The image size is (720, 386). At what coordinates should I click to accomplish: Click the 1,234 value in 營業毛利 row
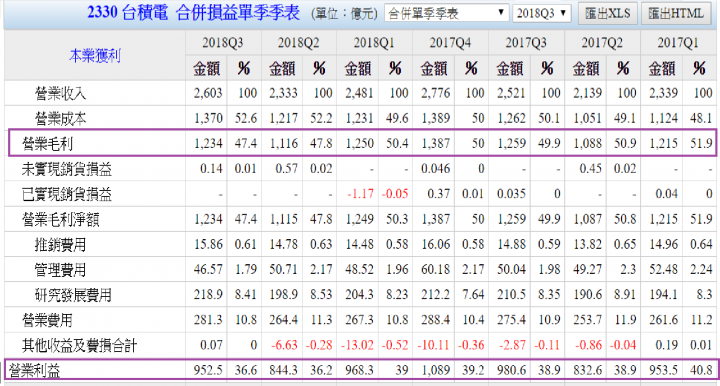pyautogui.click(x=208, y=144)
